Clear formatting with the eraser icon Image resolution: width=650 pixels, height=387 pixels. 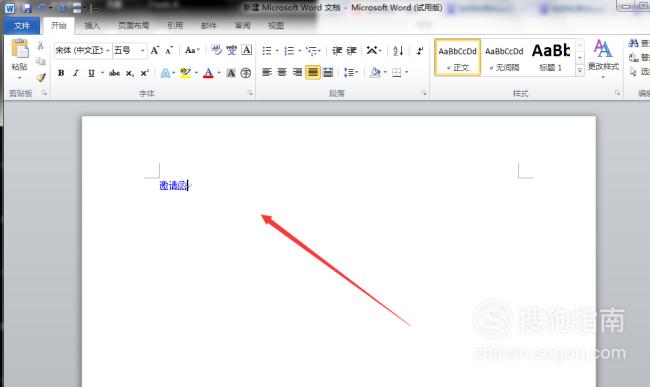pyautogui.click(x=217, y=51)
